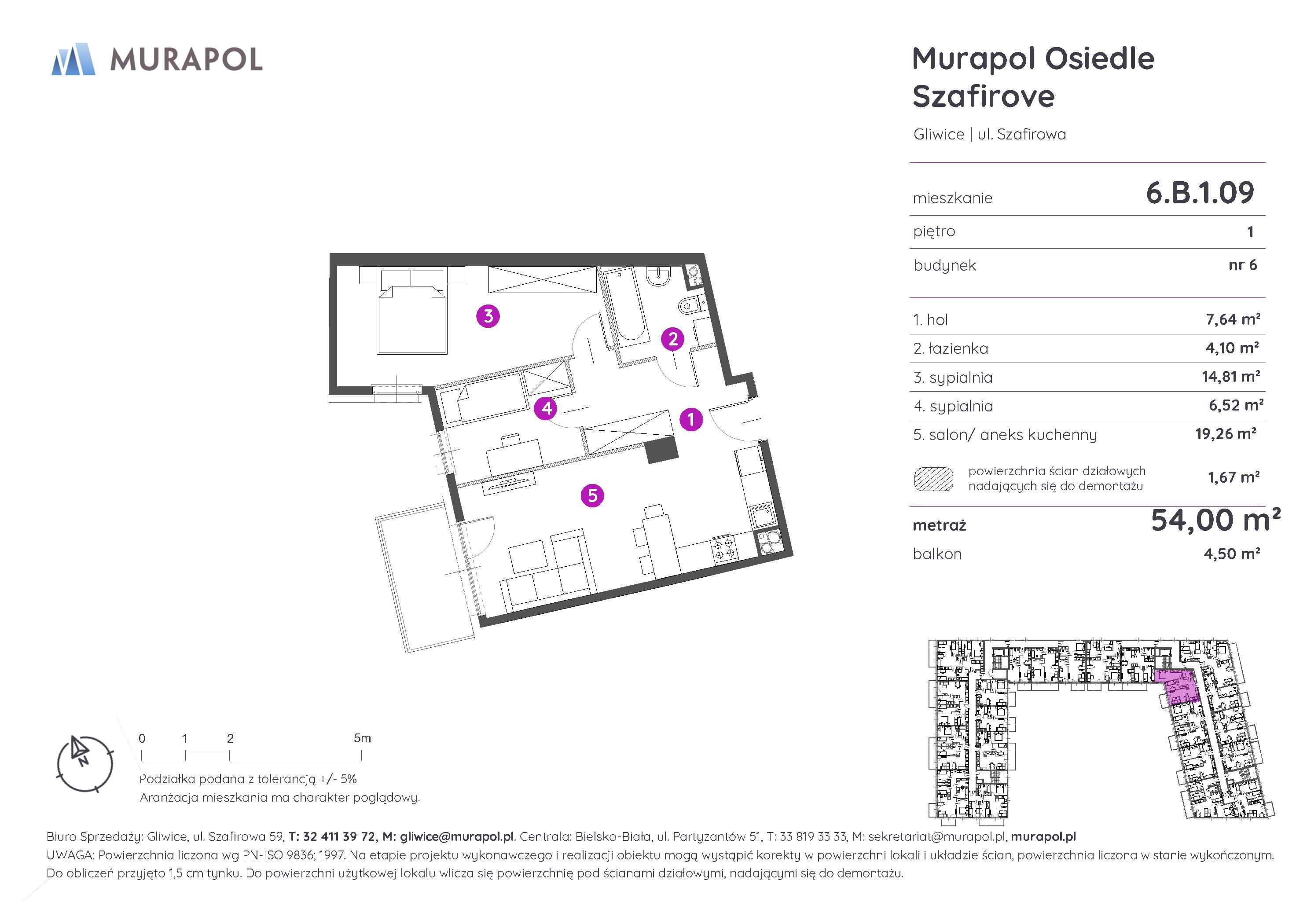The height and width of the screenshot is (924, 1307).
Task: Click room marker number 3
Action: pos(488,315)
